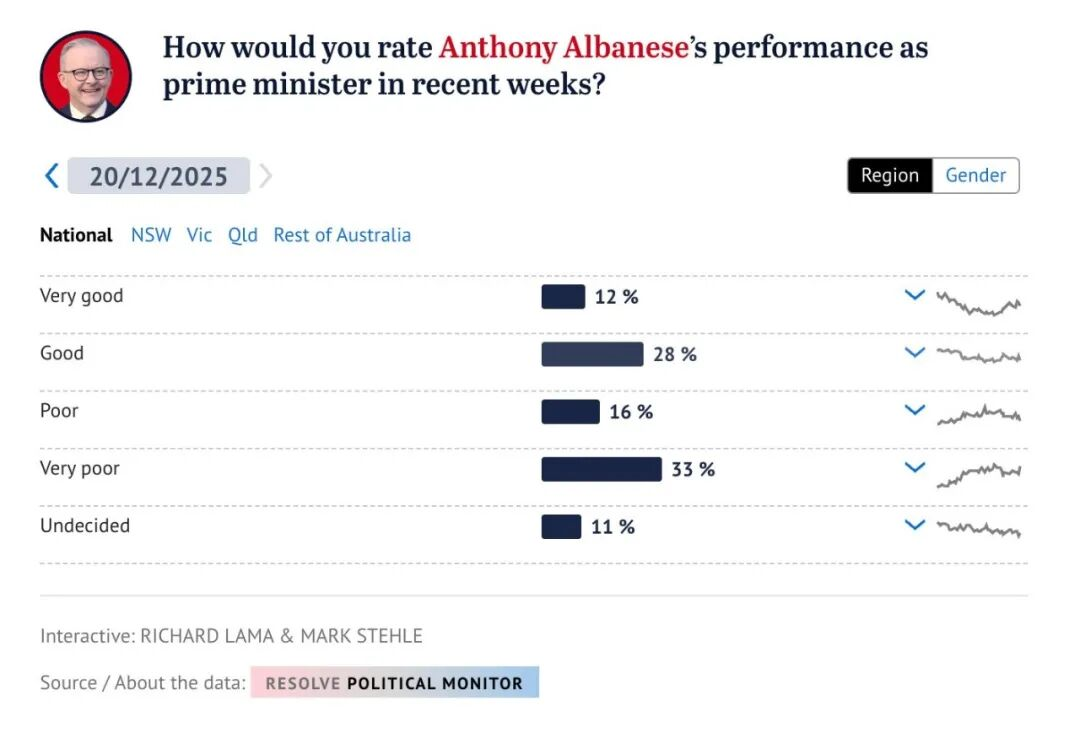Viewport: 1080px width, 733px height.
Task: Select the Vic region tab
Action: pyautogui.click(x=199, y=235)
